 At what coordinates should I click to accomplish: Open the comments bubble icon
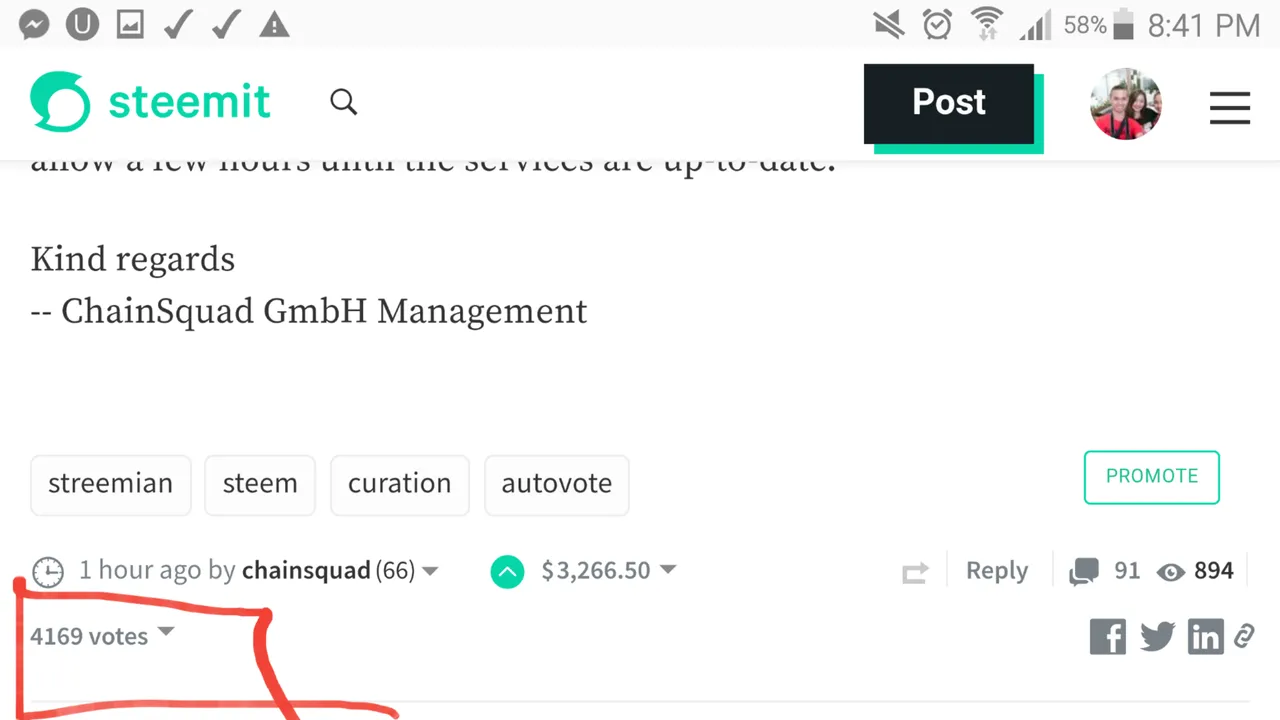pos(1084,572)
